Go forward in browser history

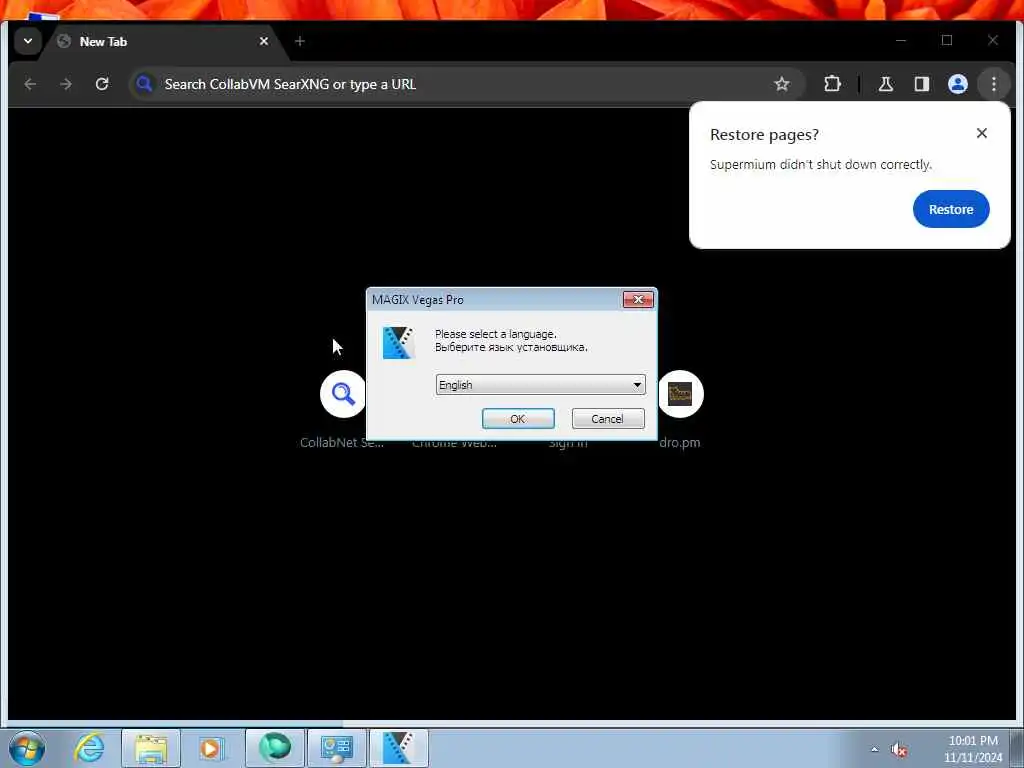pyautogui.click(x=66, y=84)
